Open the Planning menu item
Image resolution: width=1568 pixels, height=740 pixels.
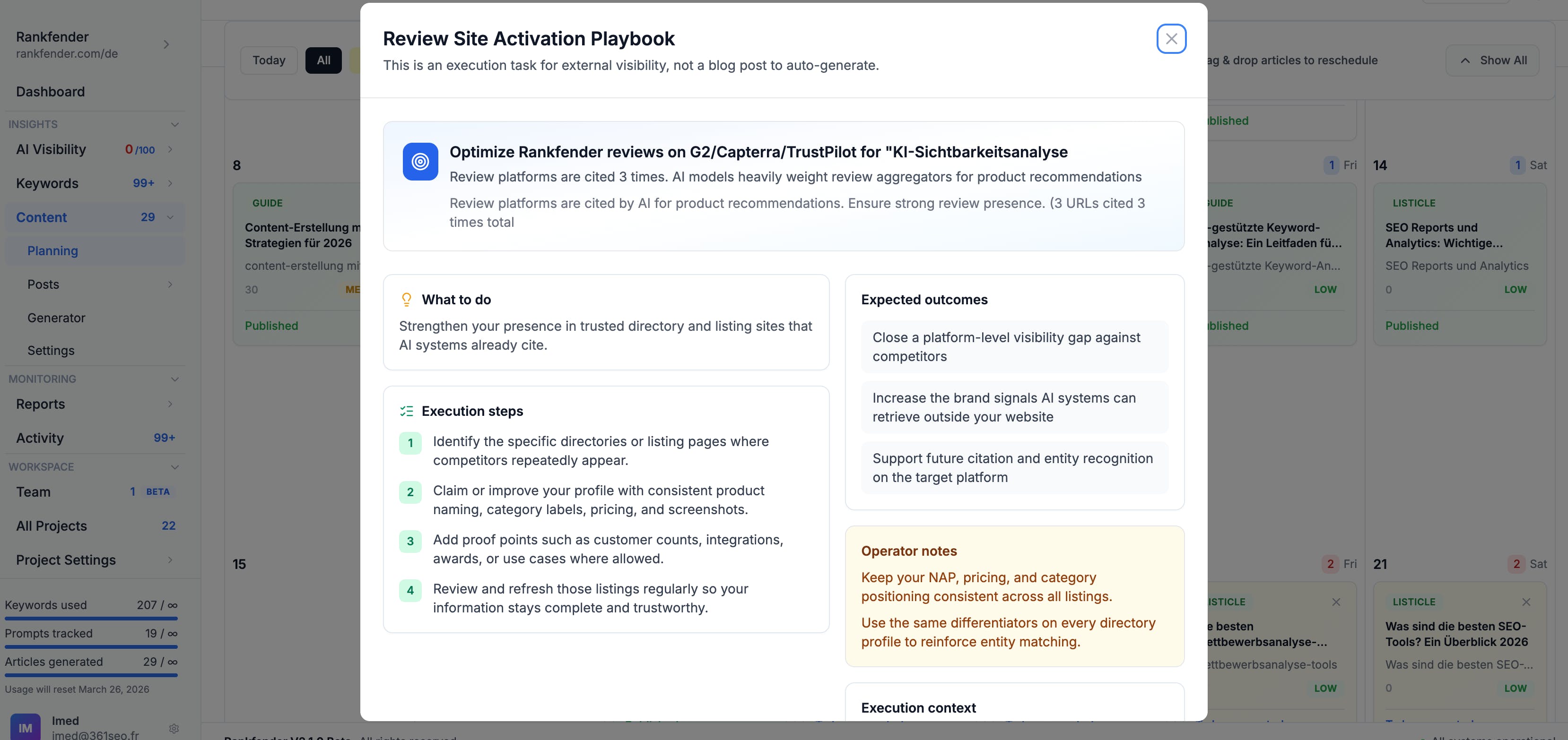pyautogui.click(x=52, y=250)
